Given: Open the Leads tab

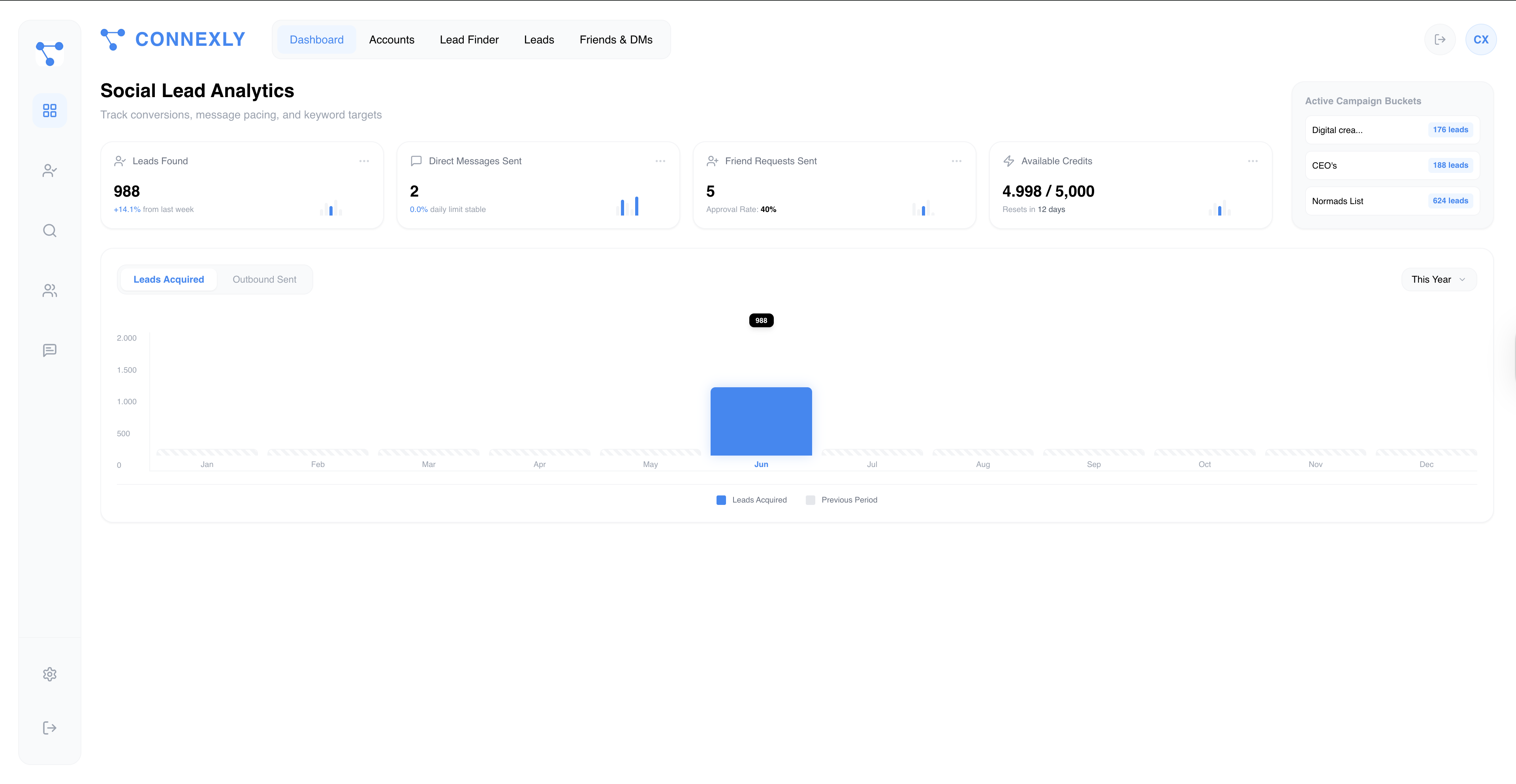Looking at the screenshot, I should click(x=539, y=39).
